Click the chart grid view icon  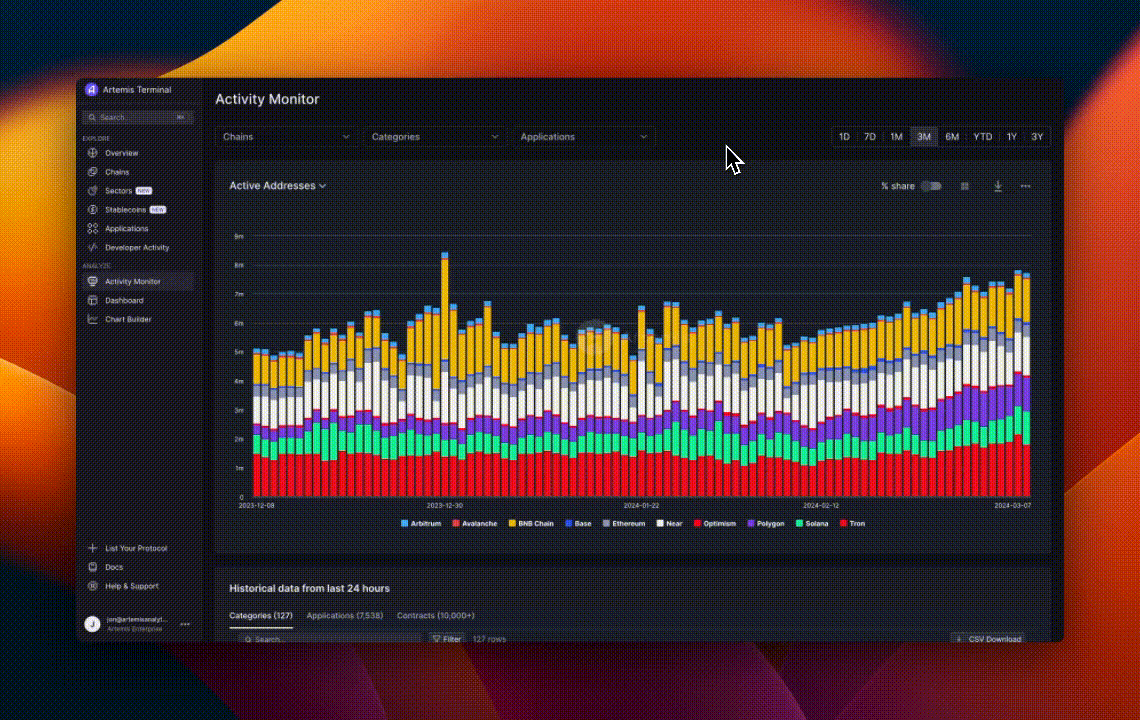pos(965,186)
